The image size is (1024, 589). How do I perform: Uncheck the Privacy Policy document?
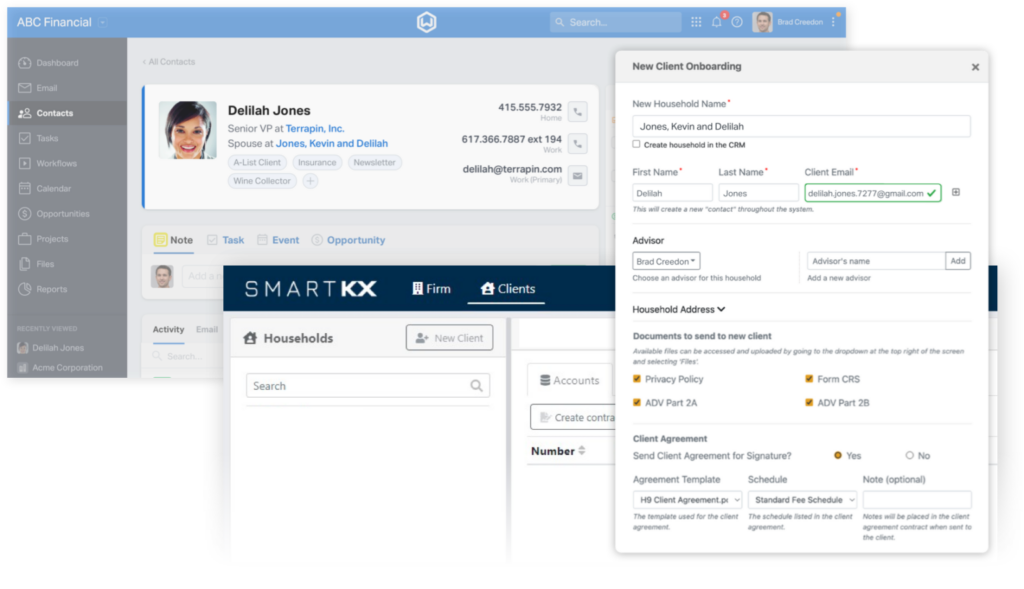(636, 379)
